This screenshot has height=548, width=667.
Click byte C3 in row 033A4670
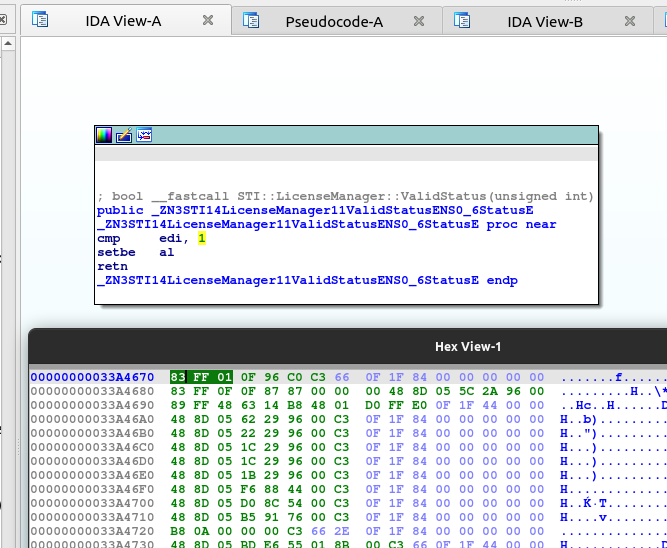(318, 377)
